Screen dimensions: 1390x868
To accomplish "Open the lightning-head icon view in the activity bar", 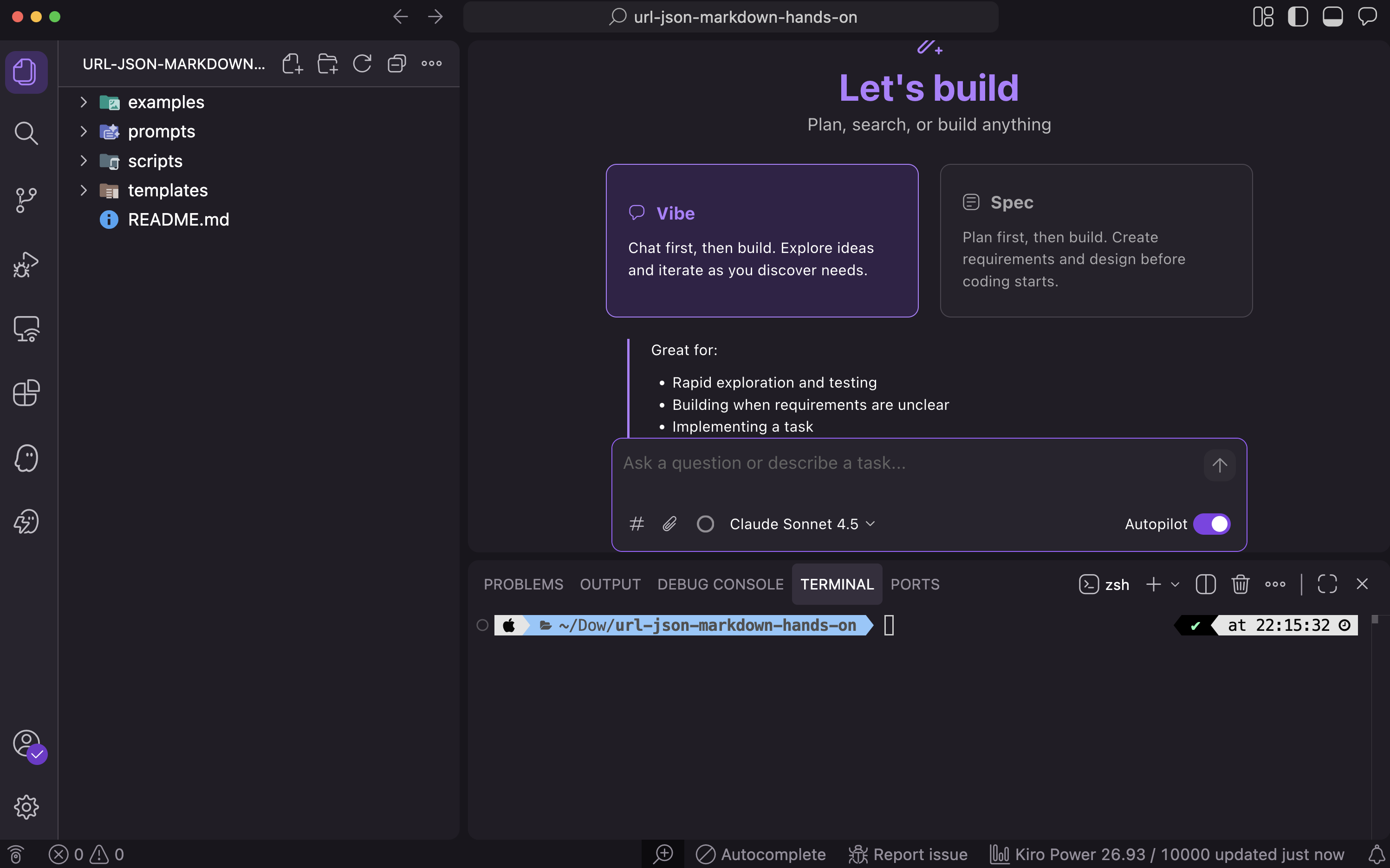I will (26, 522).
